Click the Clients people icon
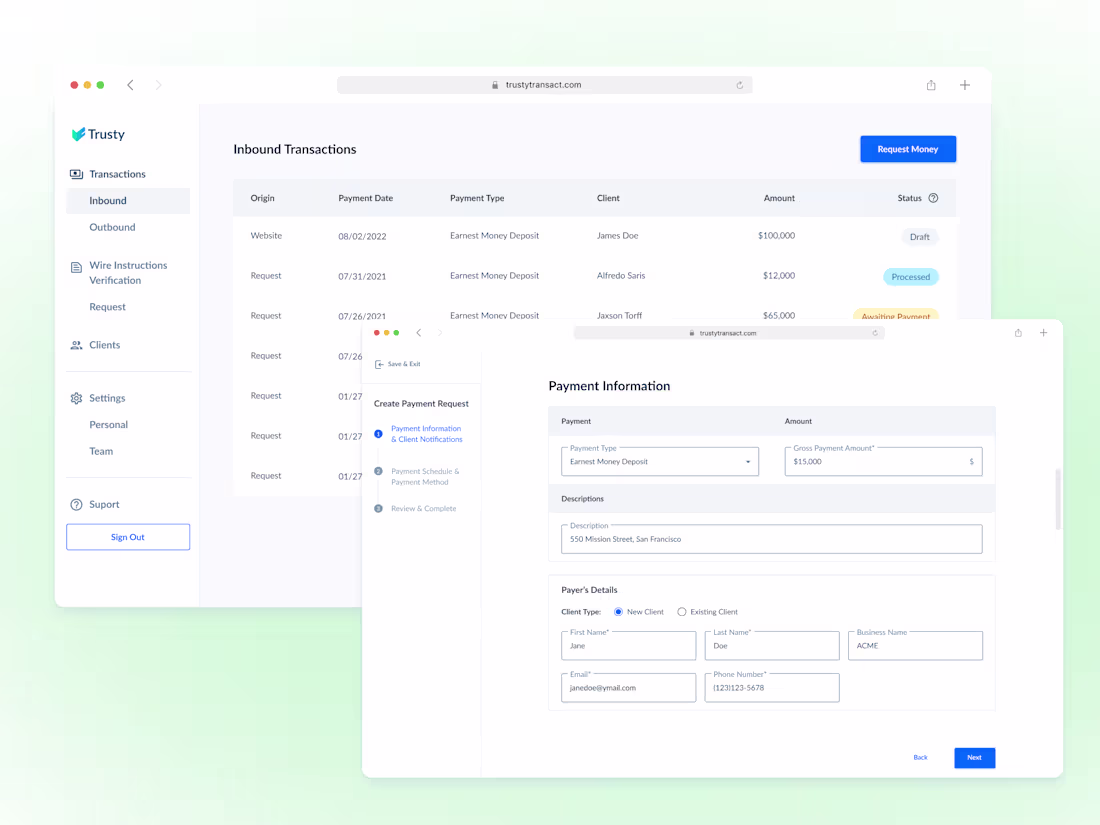Screen dimensions: 1100x825 [x=76, y=344]
